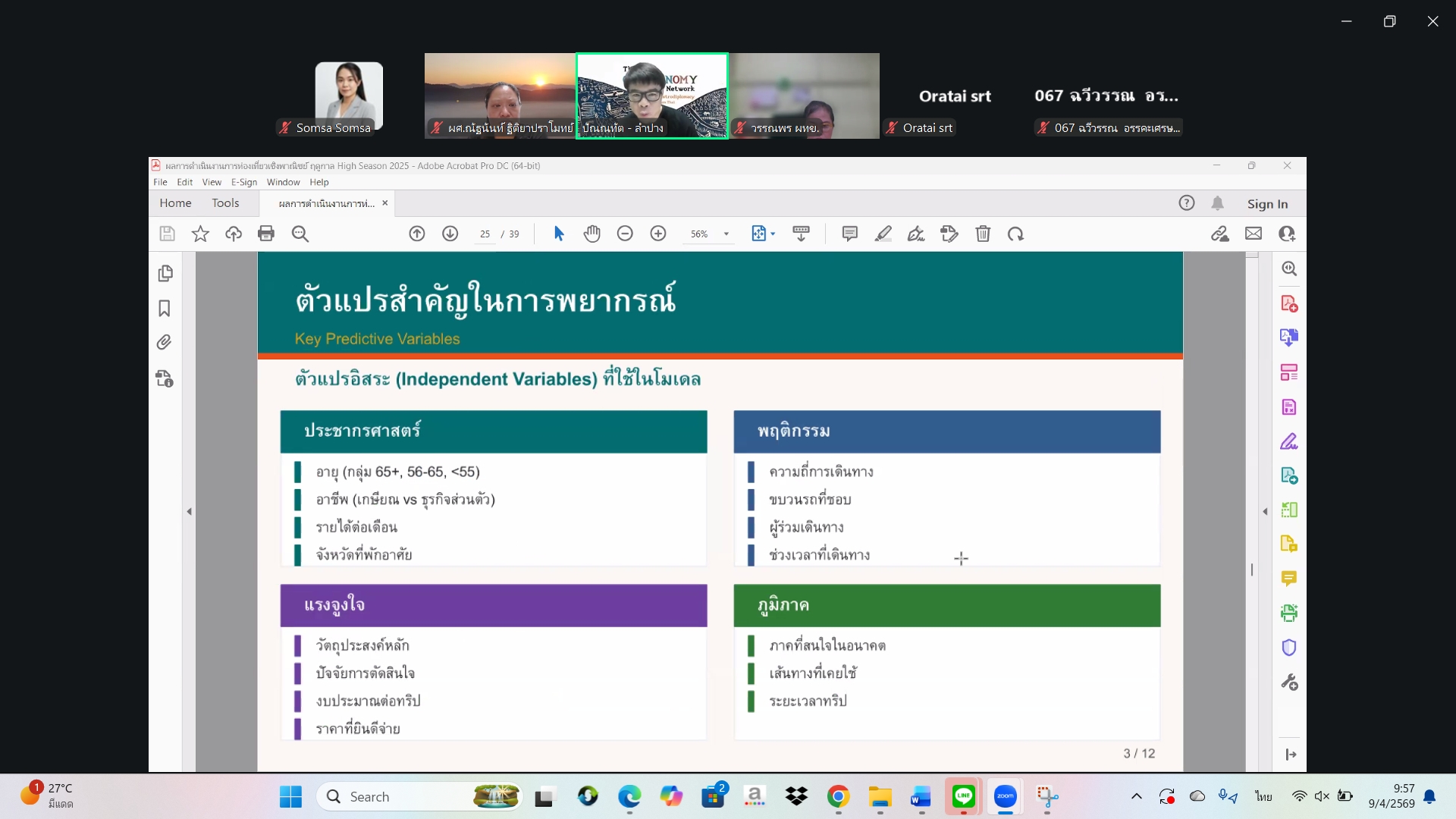Open Zoom app in taskbar

click(1006, 796)
